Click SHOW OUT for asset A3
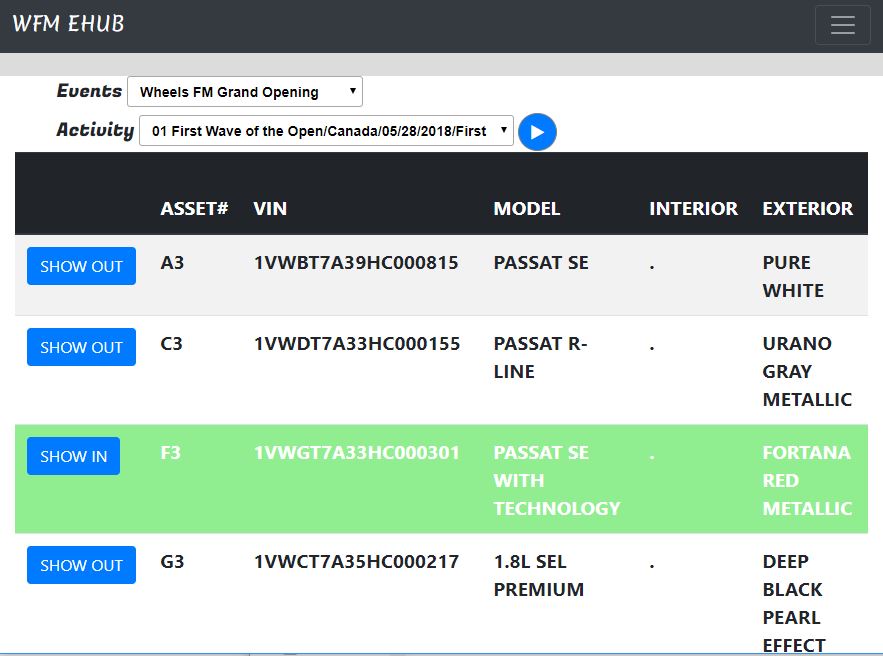The height and width of the screenshot is (656, 883). coord(81,266)
